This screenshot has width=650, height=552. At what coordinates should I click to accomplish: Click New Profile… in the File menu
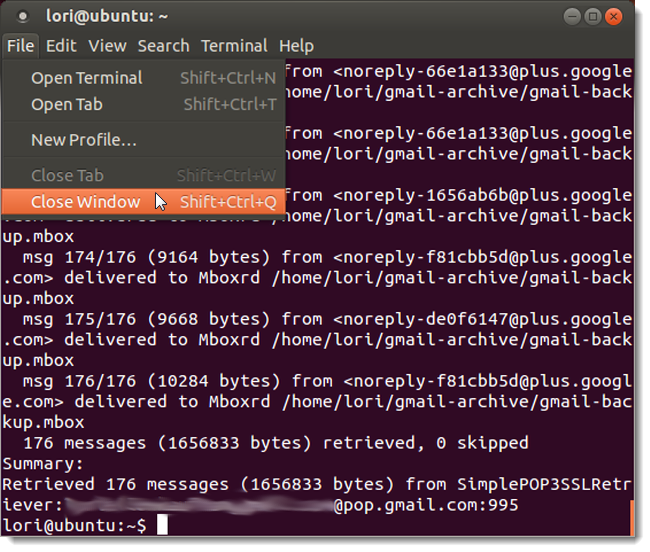(84, 140)
